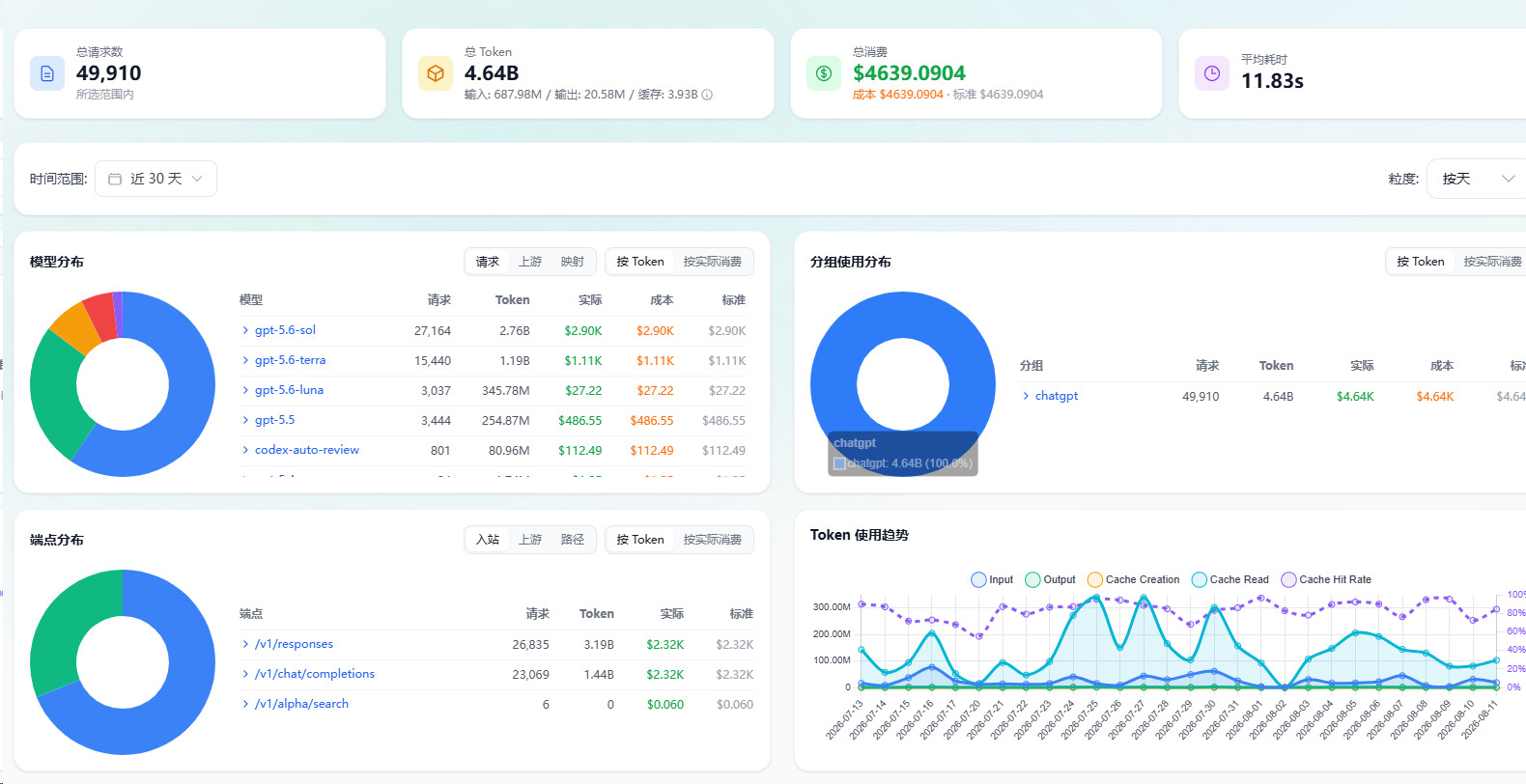
Task: Switch endpoint distribution to 路径 tab
Action: 573,540
